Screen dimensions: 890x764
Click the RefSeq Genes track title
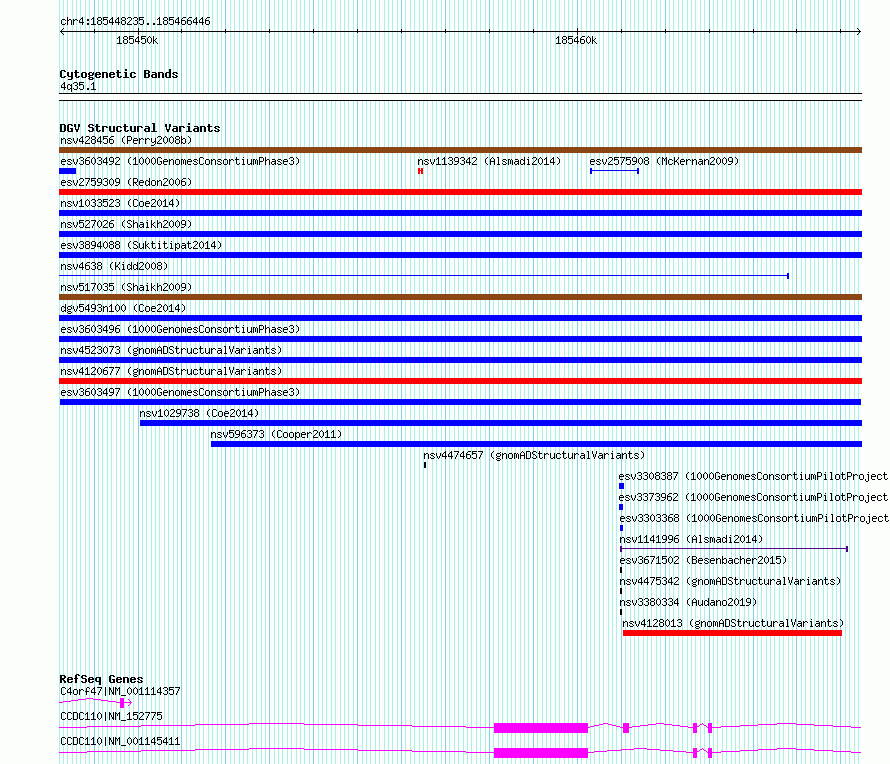[x=101, y=679]
